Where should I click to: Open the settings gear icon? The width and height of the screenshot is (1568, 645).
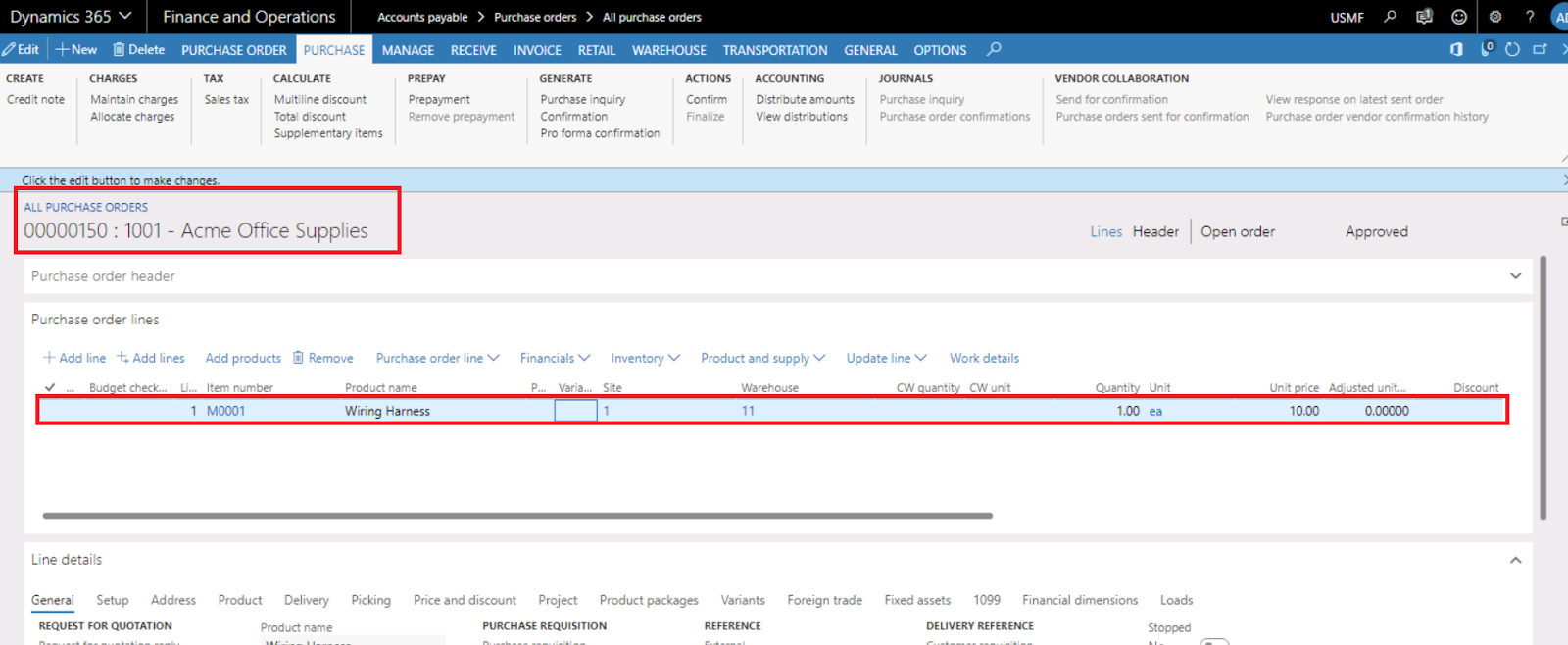point(1494,17)
